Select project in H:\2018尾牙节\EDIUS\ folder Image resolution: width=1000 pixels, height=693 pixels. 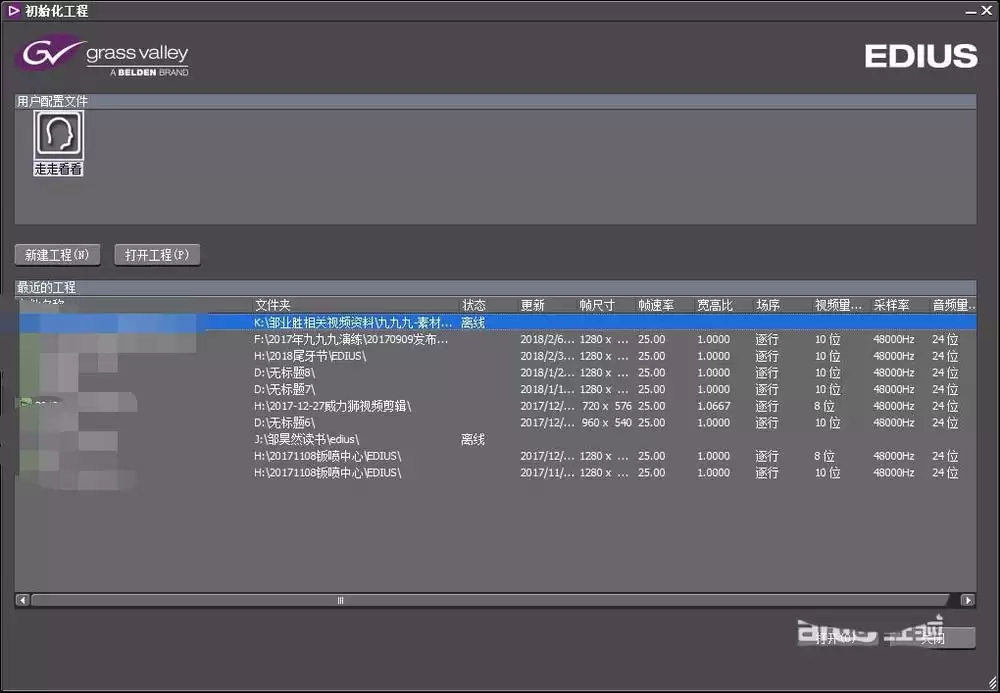495,356
